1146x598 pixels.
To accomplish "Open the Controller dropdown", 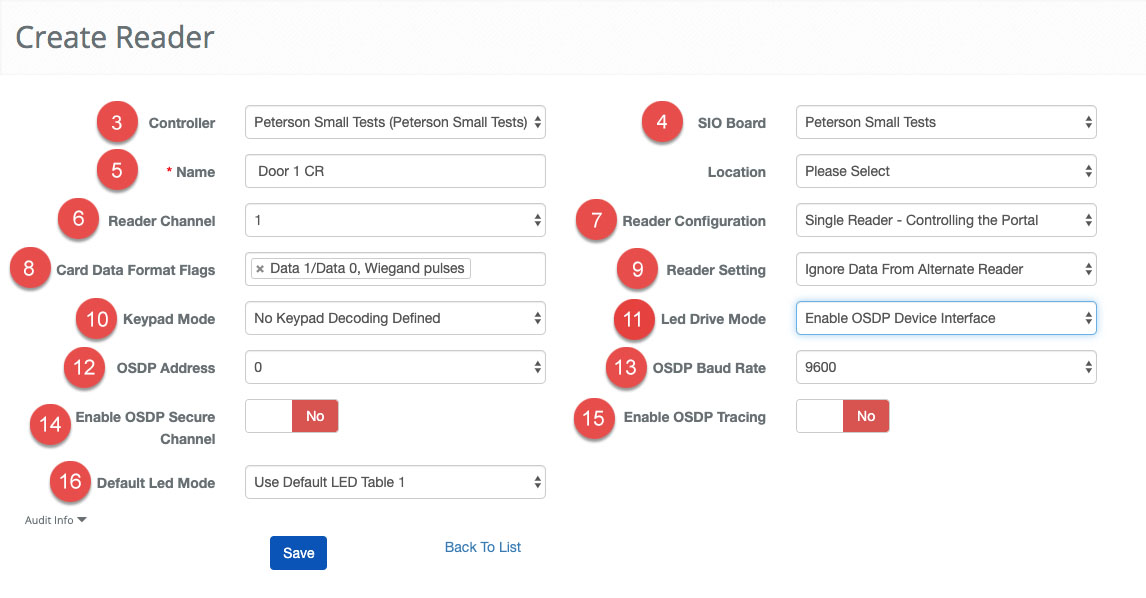I will (x=395, y=123).
